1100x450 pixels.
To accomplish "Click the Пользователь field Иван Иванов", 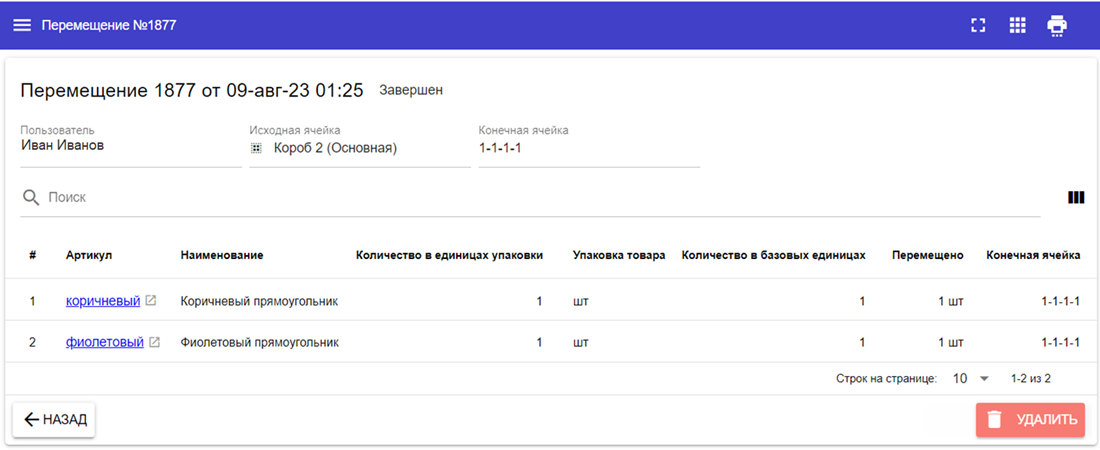I will click(x=130, y=146).
